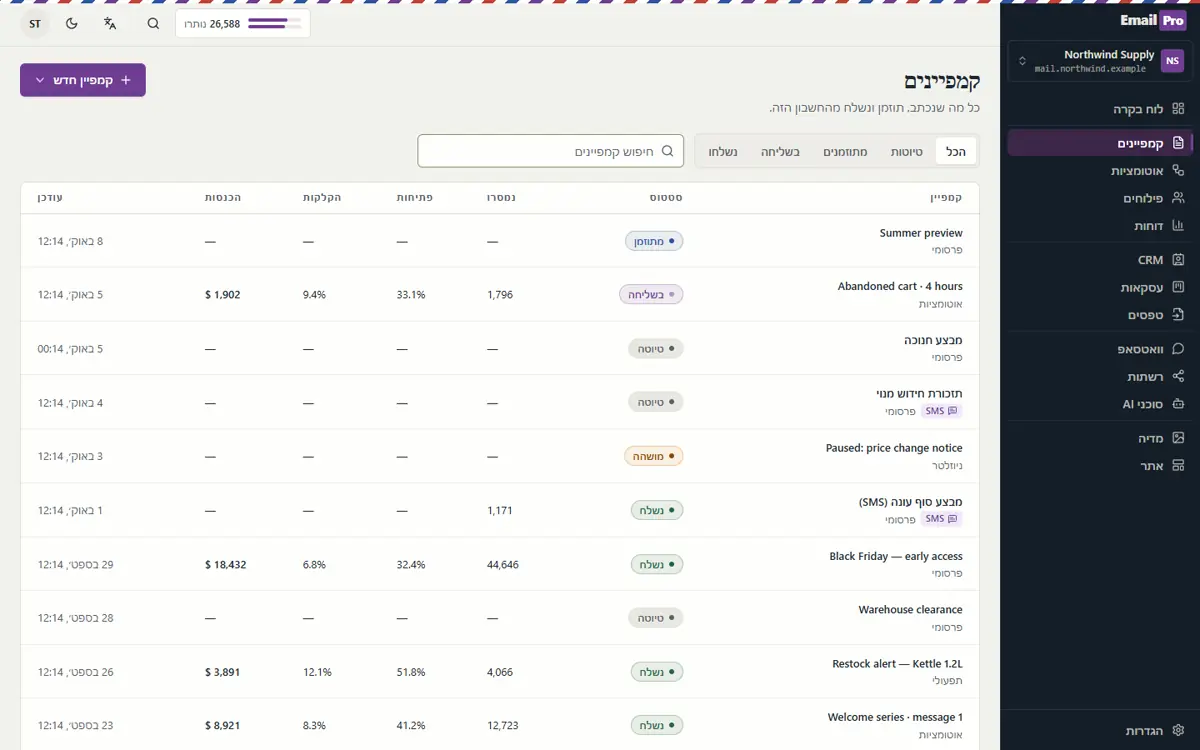Screen dimensions: 1200x750
Task: Switch to the טיוטות tab
Action: tap(907, 152)
